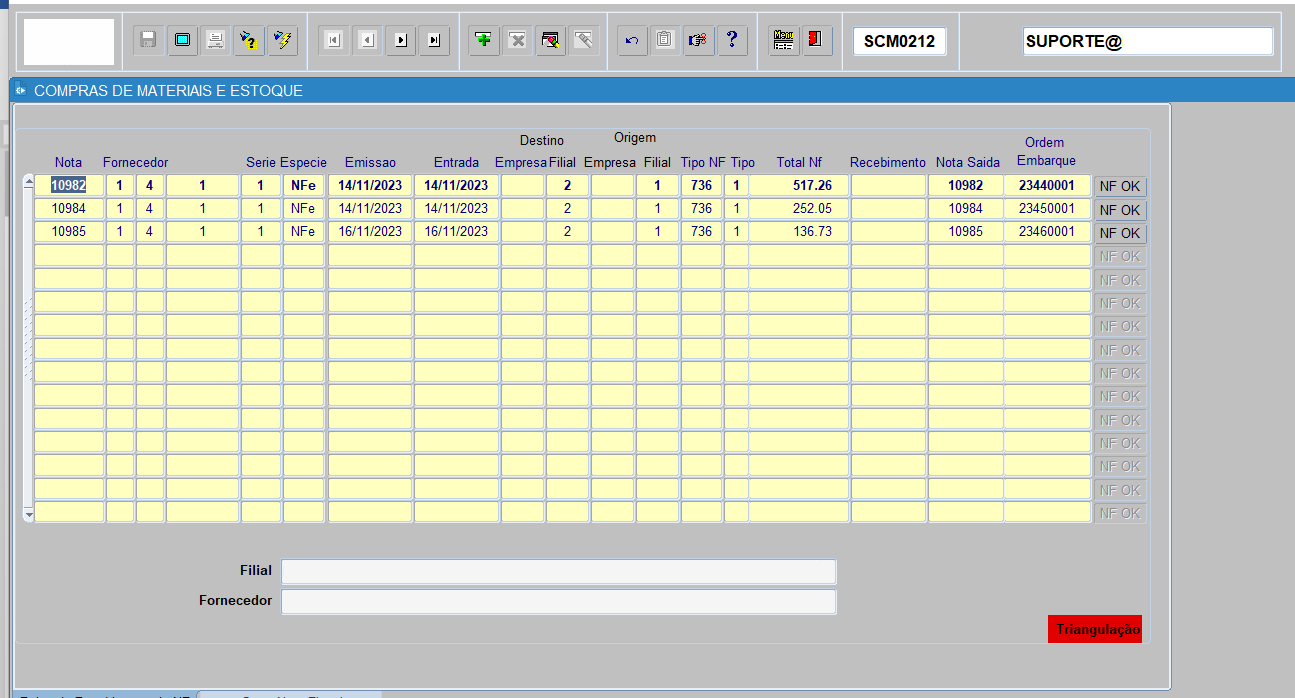1295x698 pixels.
Task: Go to previous record arrow icon
Action: [367, 40]
